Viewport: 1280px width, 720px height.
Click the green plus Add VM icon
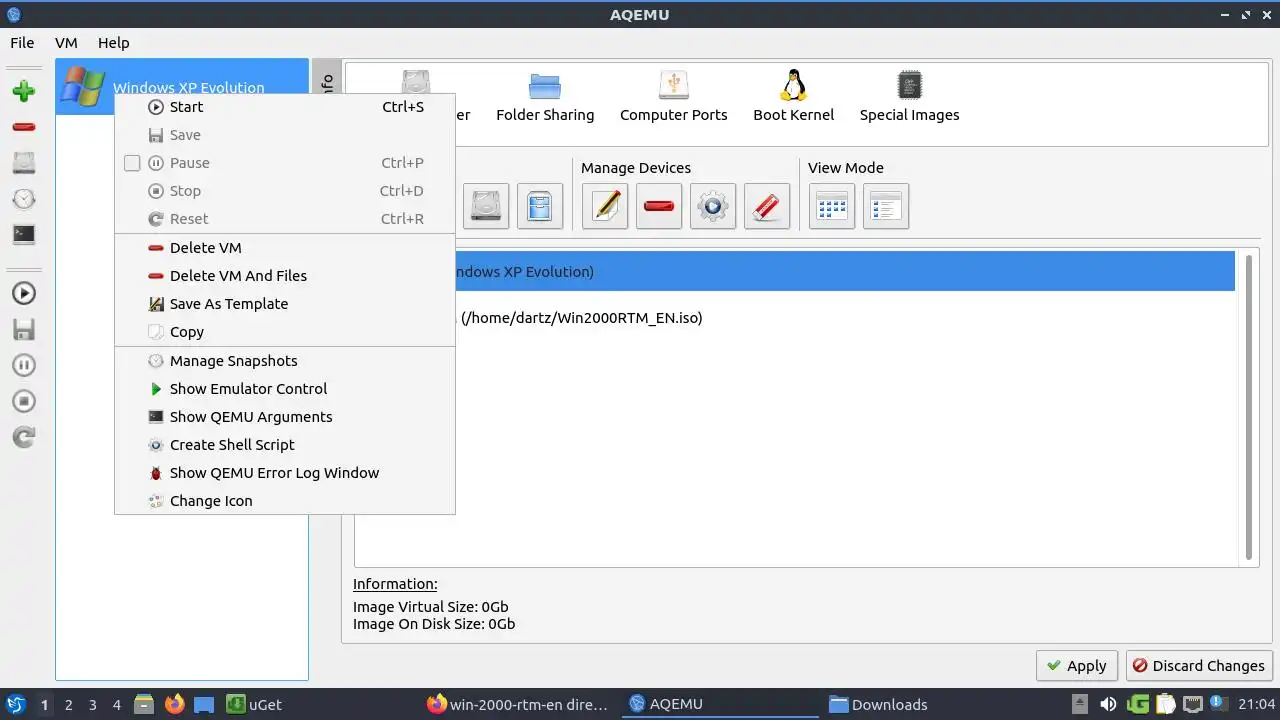(24, 91)
